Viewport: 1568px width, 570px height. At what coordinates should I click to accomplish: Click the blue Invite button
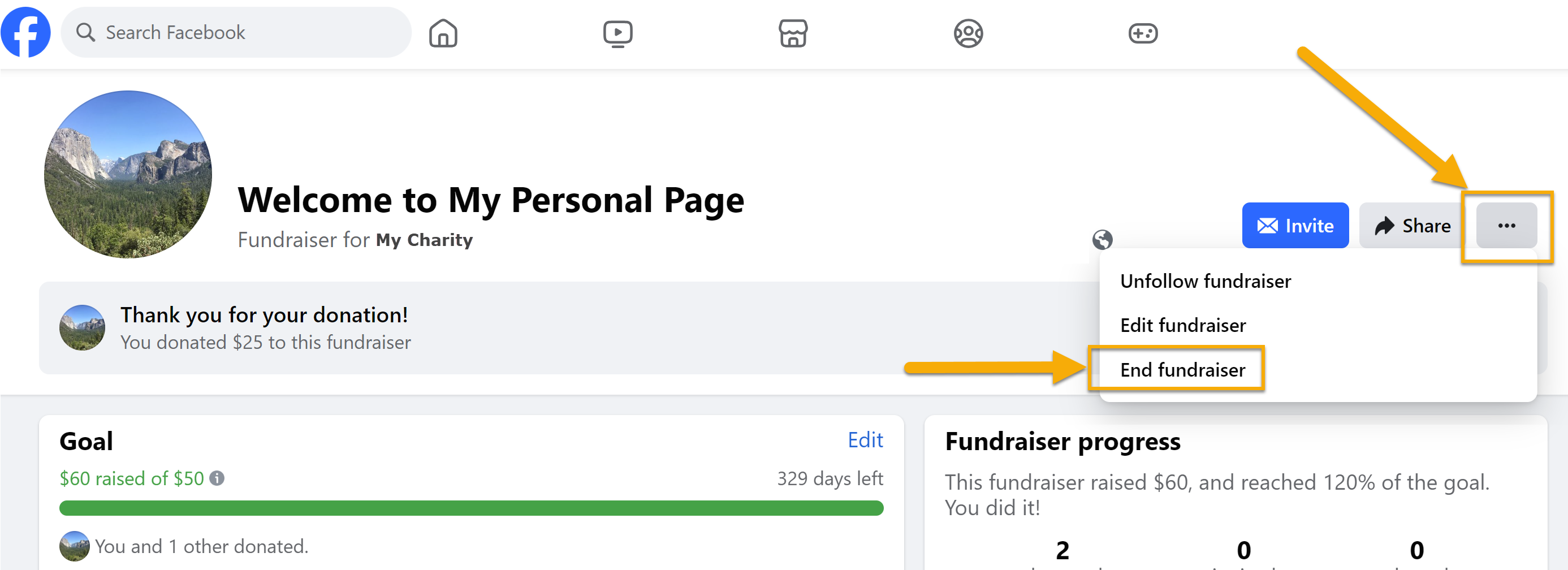1295,225
